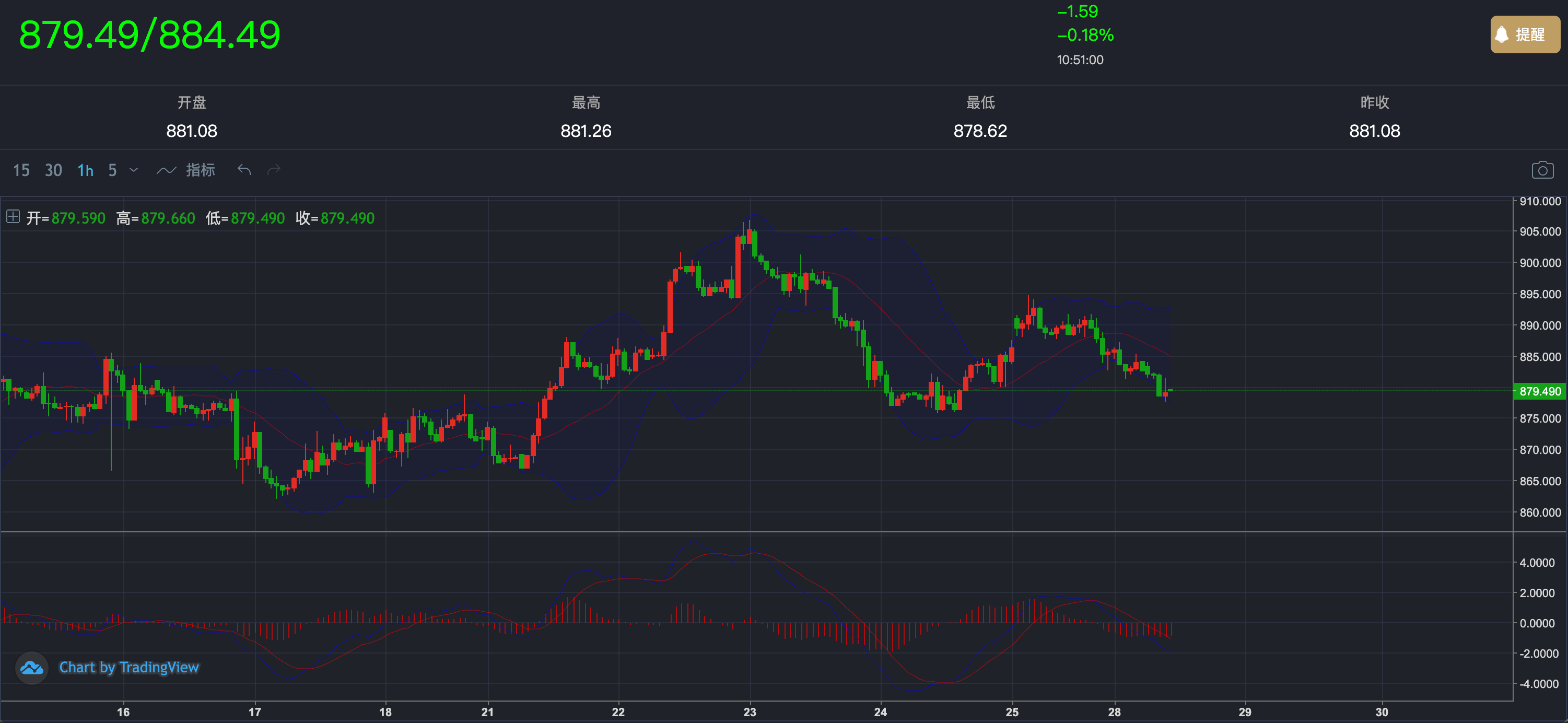The image size is (1568, 723).
Task: Take a chart snapshot with camera icon
Action: 1542,170
